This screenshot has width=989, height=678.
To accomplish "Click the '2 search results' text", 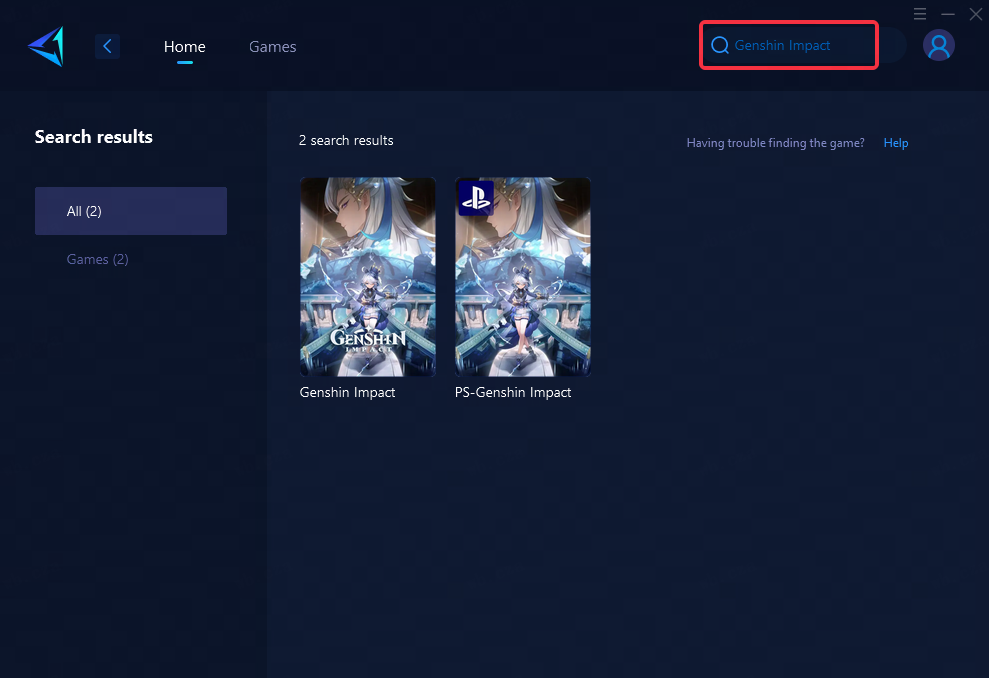I will pos(346,141).
